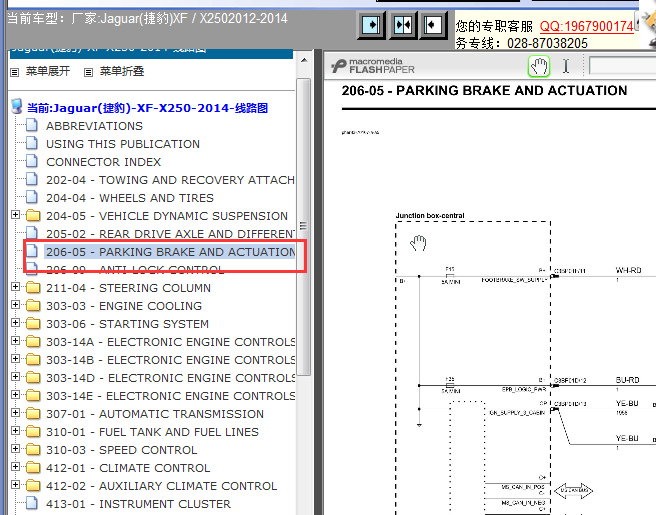The image size is (656, 515).
Task: Click folder icon of 204-05 Vehicle Dynamic Suspension
Action: (x=33, y=215)
